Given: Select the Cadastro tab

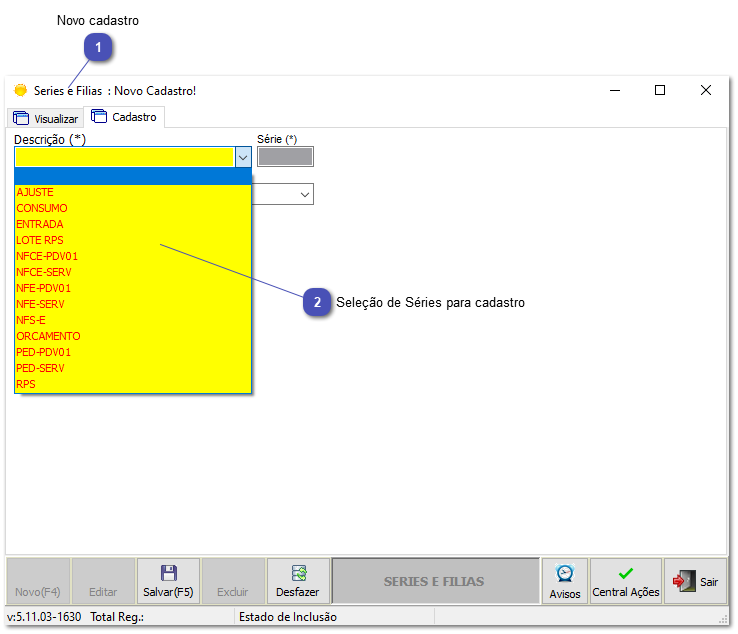Looking at the screenshot, I should 124,117.
